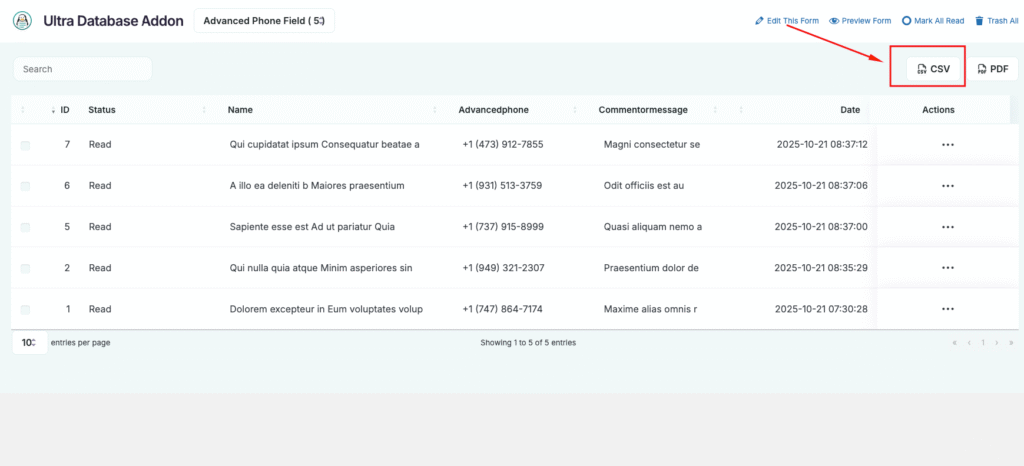The height and width of the screenshot is (466, 1024).
Task: Click the last page double-arrow in pagination
Action: (x=1010, y=343)
